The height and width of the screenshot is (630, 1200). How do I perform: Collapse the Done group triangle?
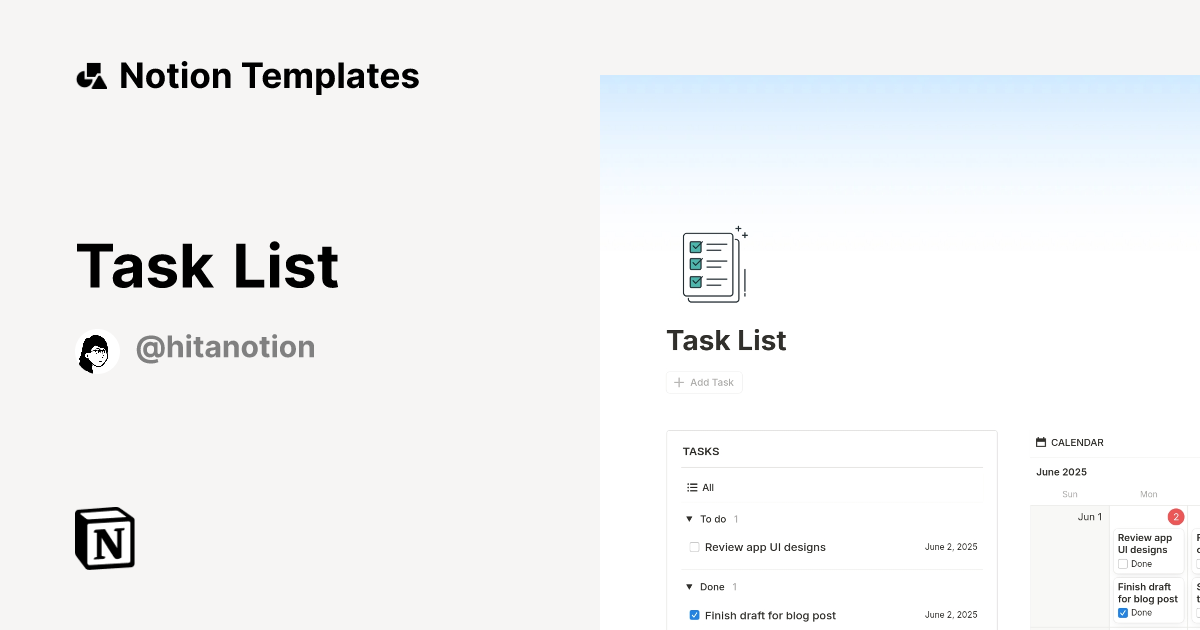689,587
